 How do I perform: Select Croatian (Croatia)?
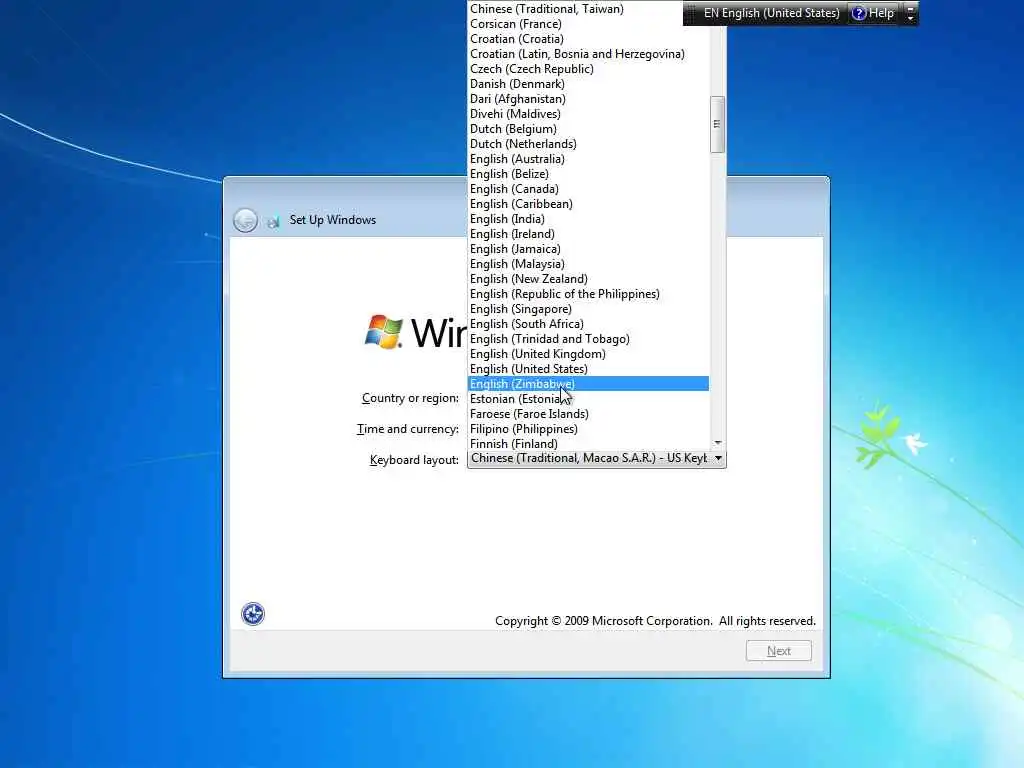click(x=588, y=39)
